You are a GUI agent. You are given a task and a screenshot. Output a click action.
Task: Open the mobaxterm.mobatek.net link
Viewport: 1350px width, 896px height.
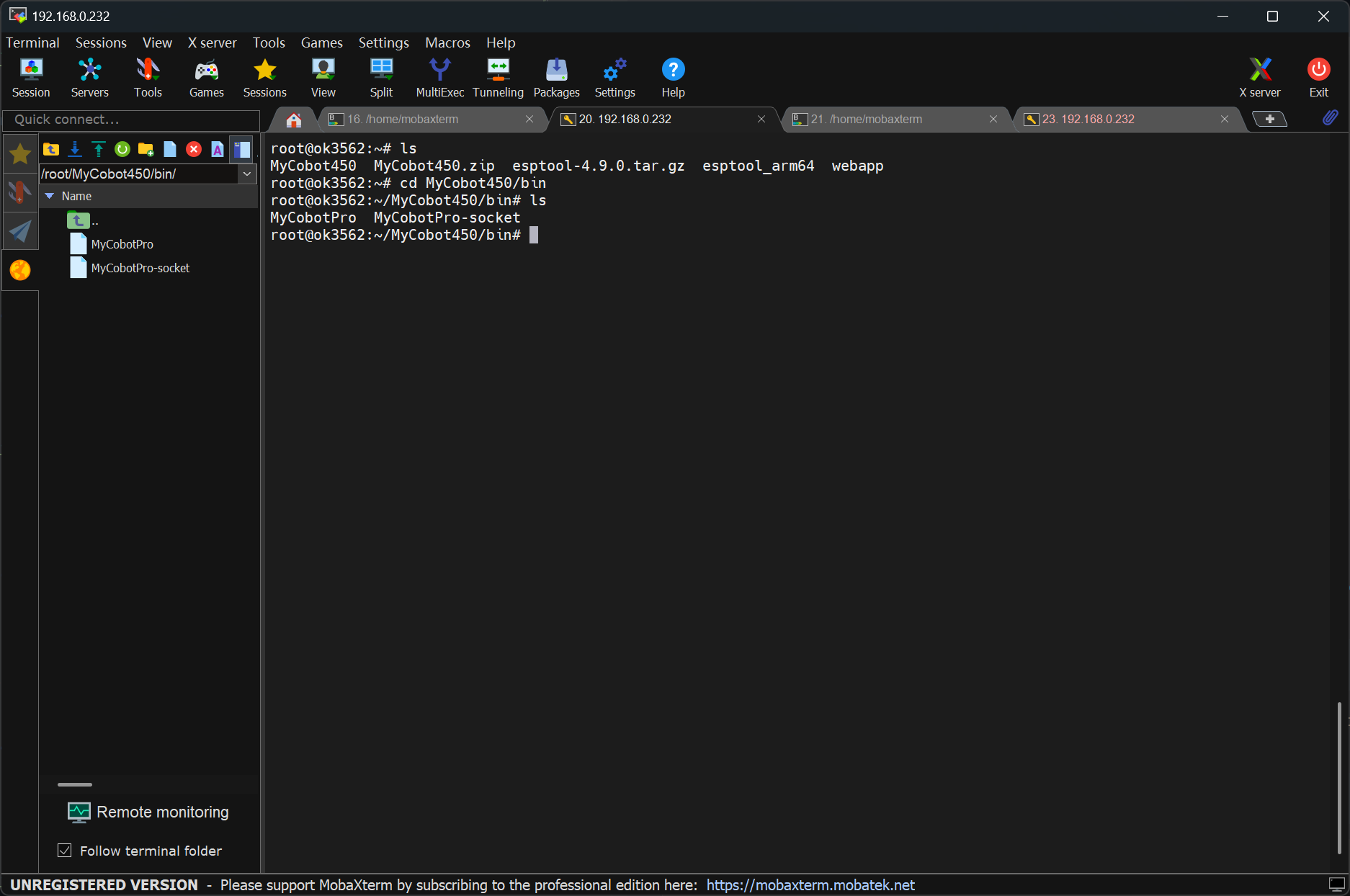point(810,884)
